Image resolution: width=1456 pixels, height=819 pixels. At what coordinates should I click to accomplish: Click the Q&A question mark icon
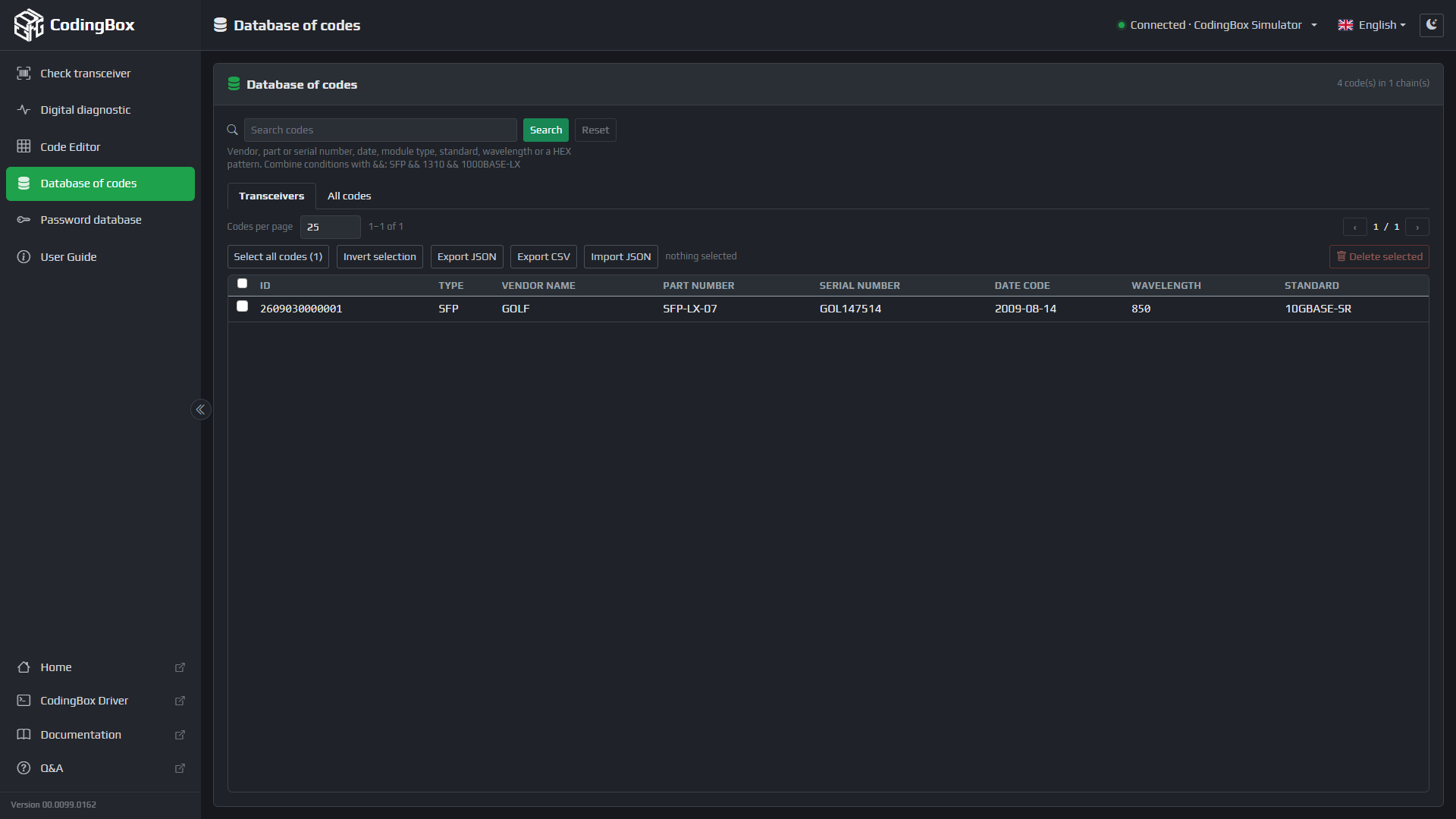24,768
